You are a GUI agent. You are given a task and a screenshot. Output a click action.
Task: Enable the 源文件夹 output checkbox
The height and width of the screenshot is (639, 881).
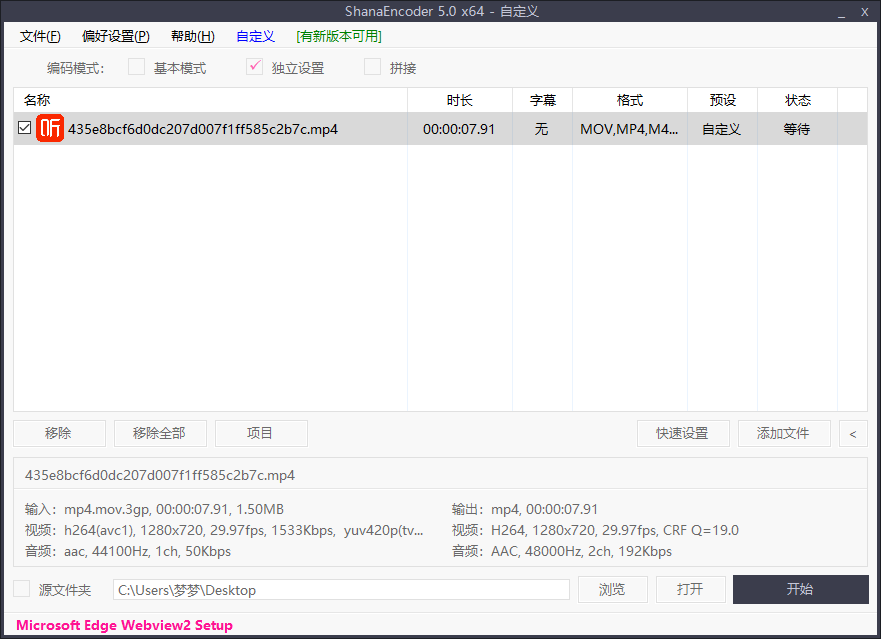(23, 589)
